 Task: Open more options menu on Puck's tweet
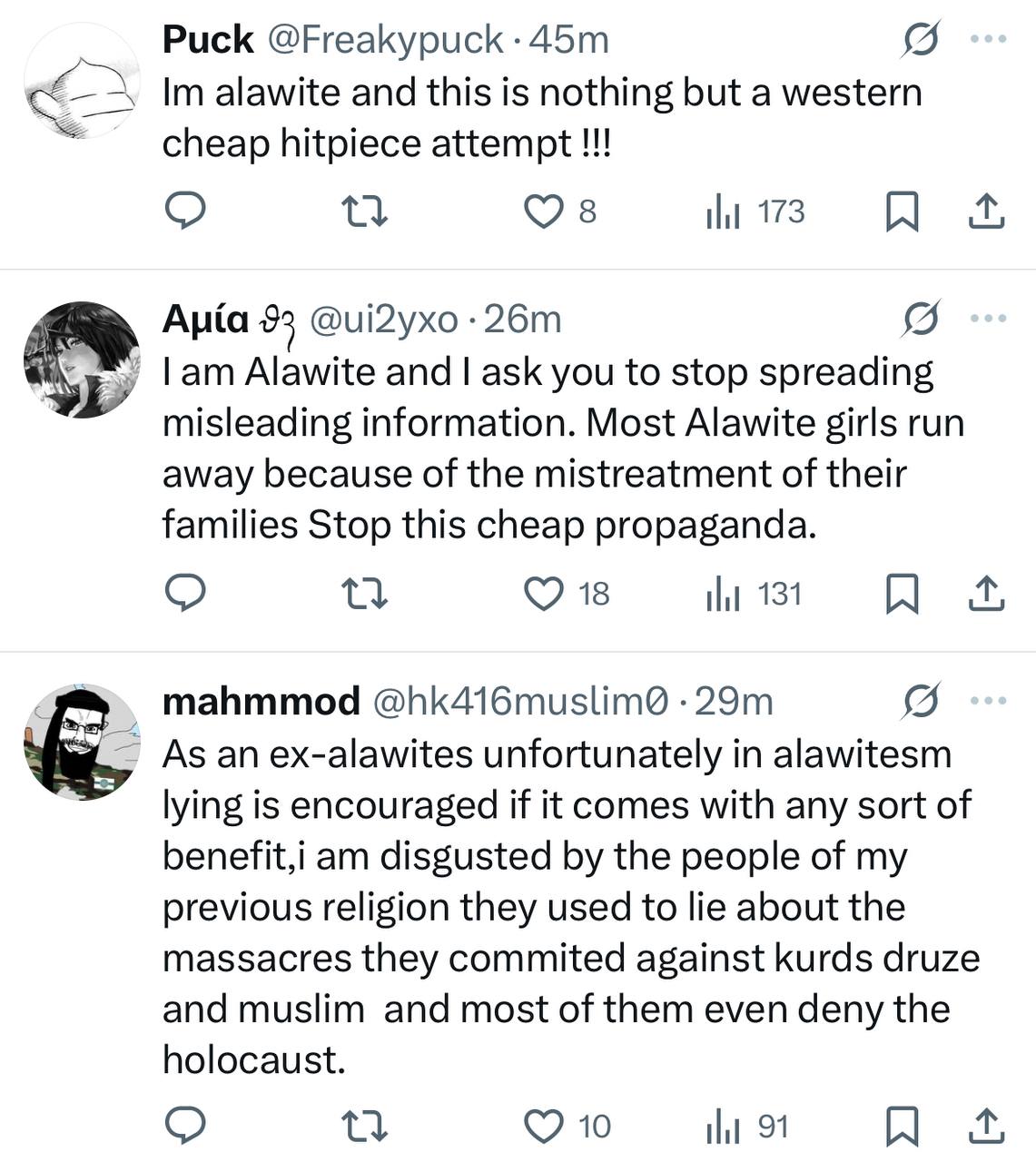point(988,40)
